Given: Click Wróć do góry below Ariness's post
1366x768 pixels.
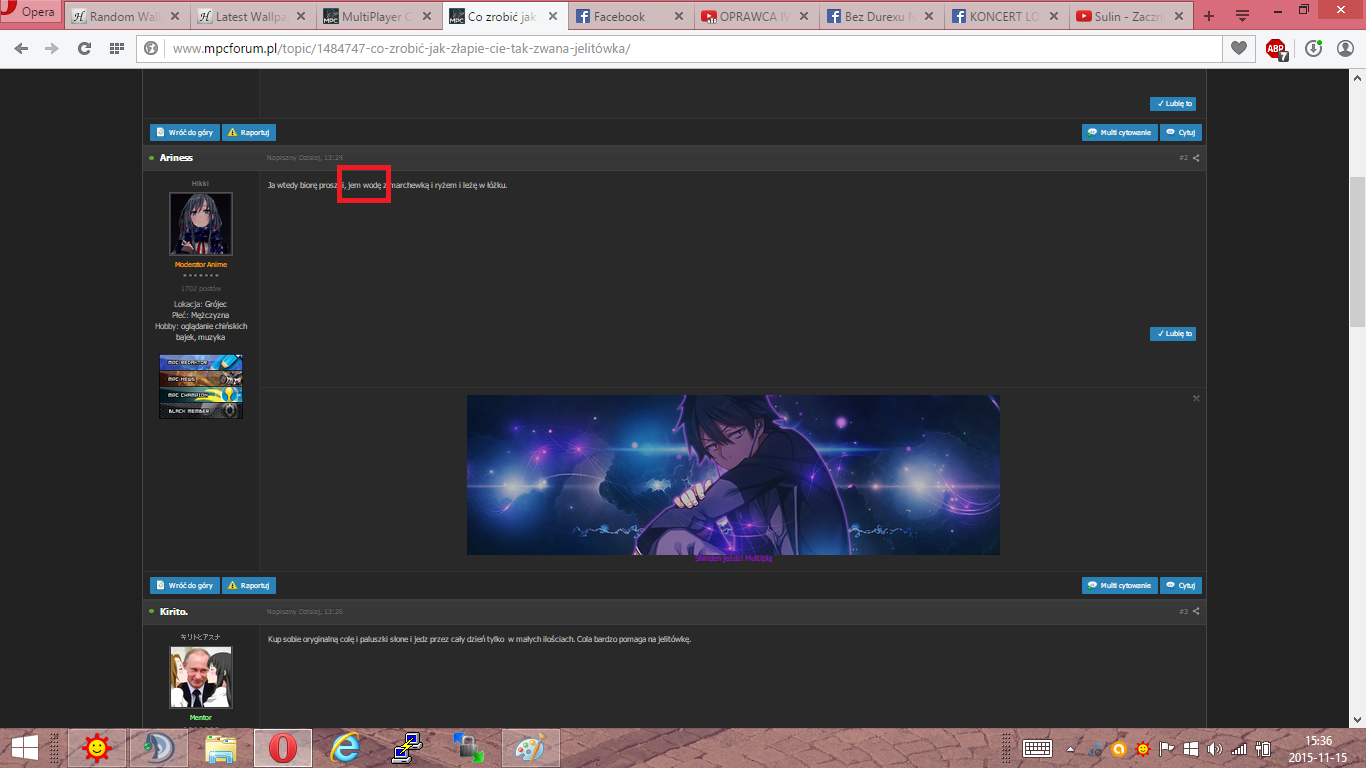Looking at the screenshot, I should click(185, 586).
